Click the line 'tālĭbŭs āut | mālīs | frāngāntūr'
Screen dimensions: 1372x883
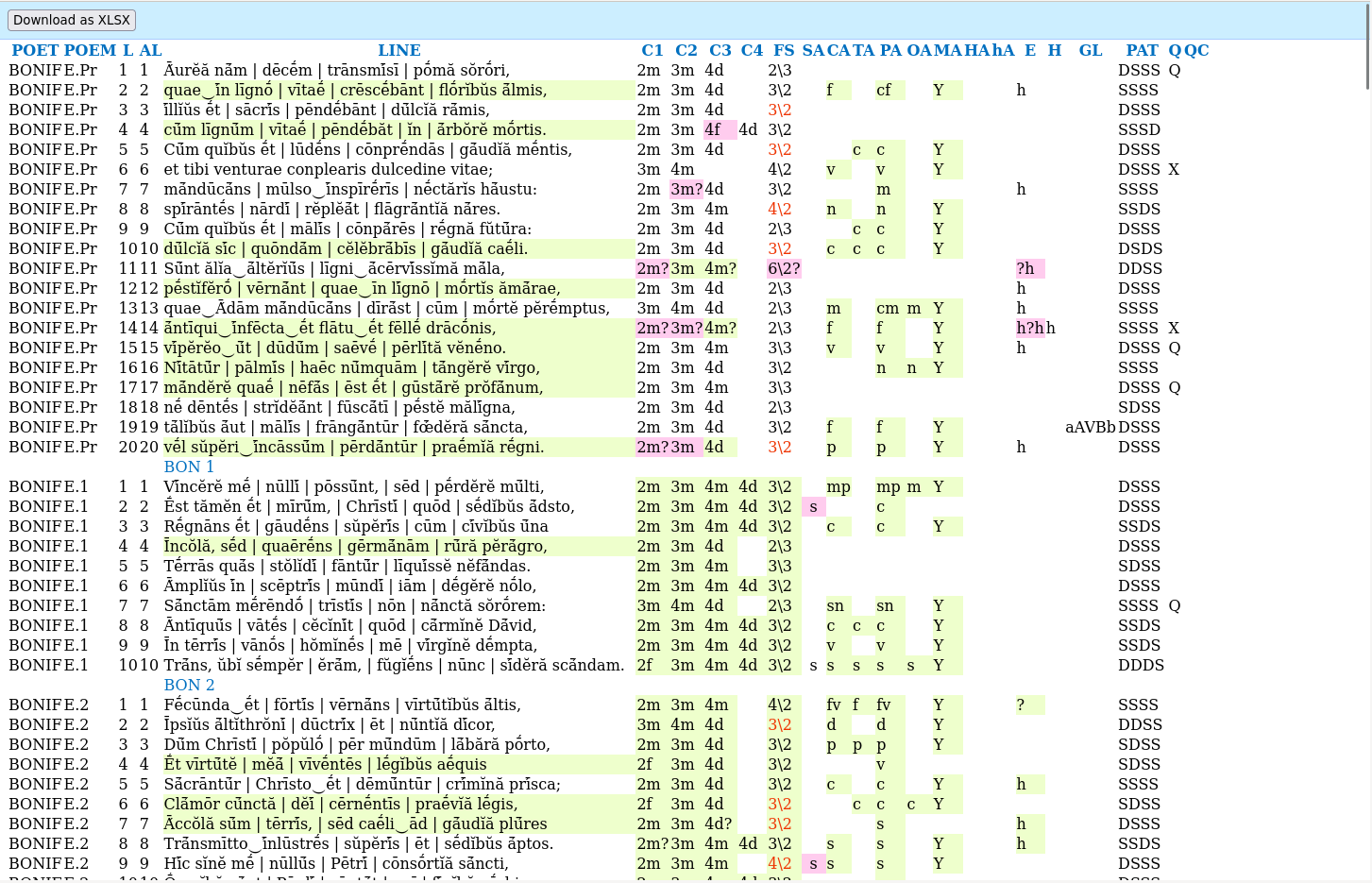click(398, 427)
